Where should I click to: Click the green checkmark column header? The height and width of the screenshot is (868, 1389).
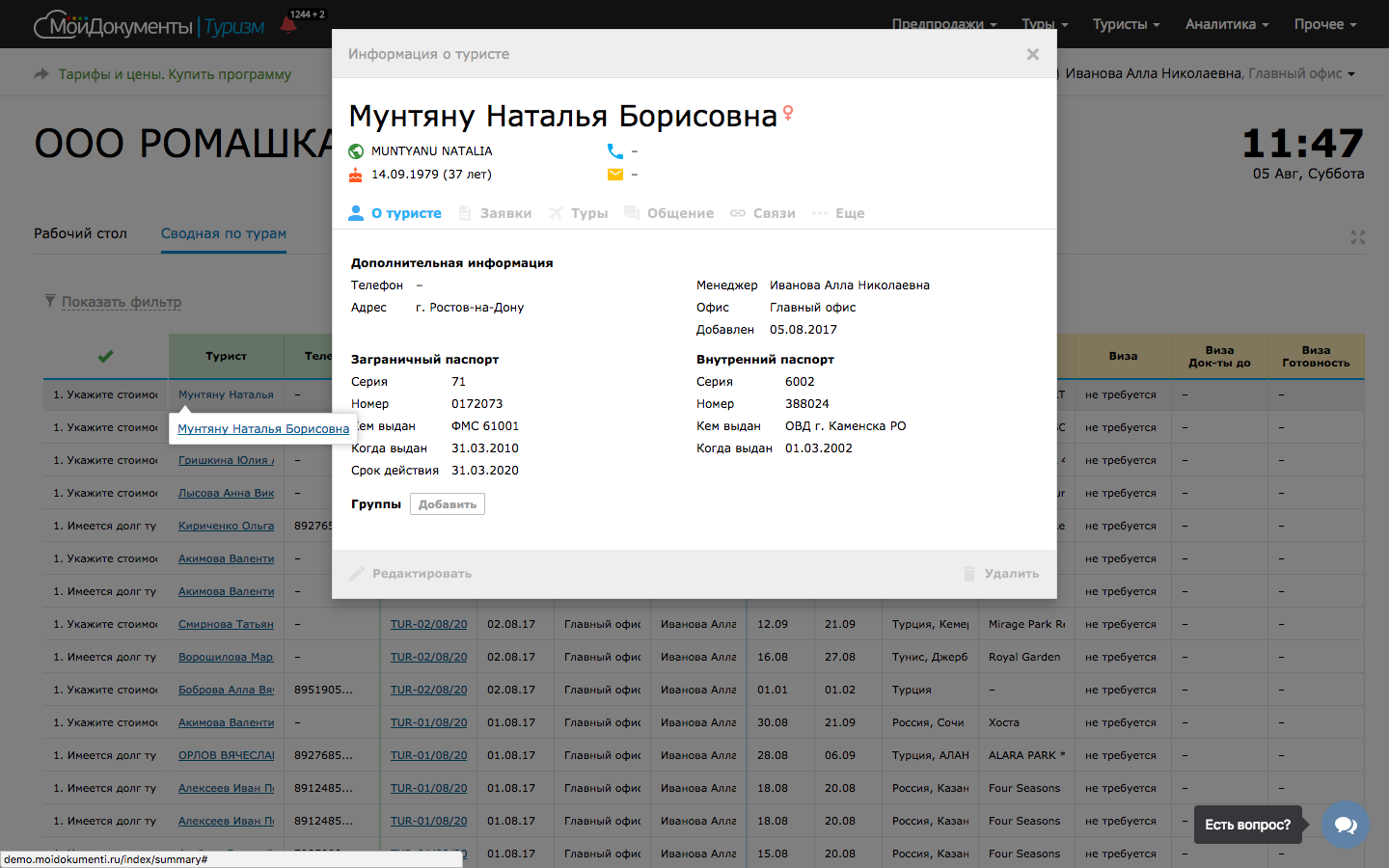[x=105, y=356]
